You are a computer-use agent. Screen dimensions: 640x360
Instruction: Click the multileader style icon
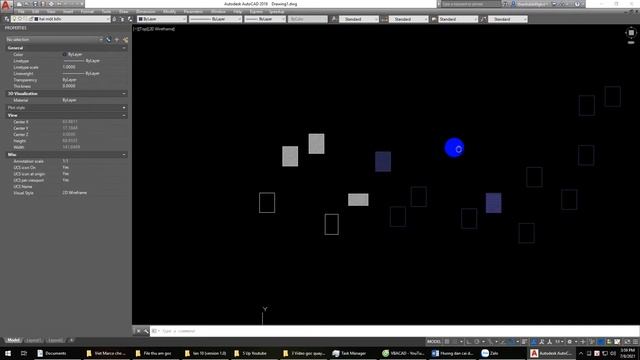pyautogui.click(x=484, y=19)
